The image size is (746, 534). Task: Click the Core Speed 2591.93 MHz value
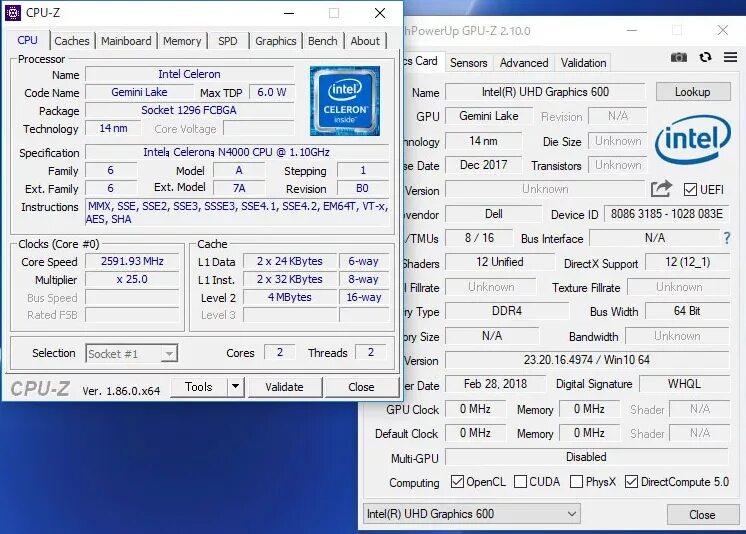(x=132, y=261)
